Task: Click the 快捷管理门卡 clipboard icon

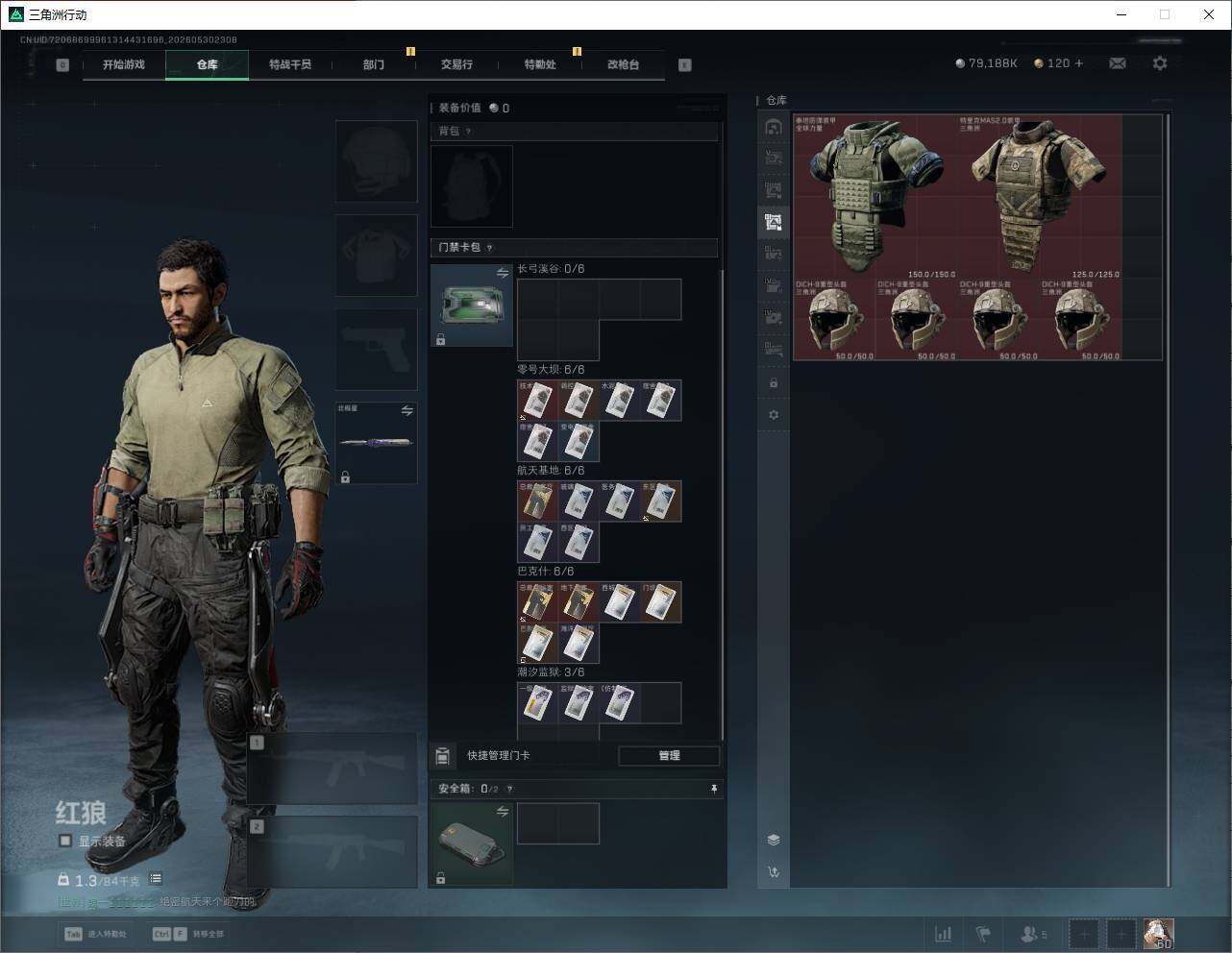Action: tap(443, 756)
